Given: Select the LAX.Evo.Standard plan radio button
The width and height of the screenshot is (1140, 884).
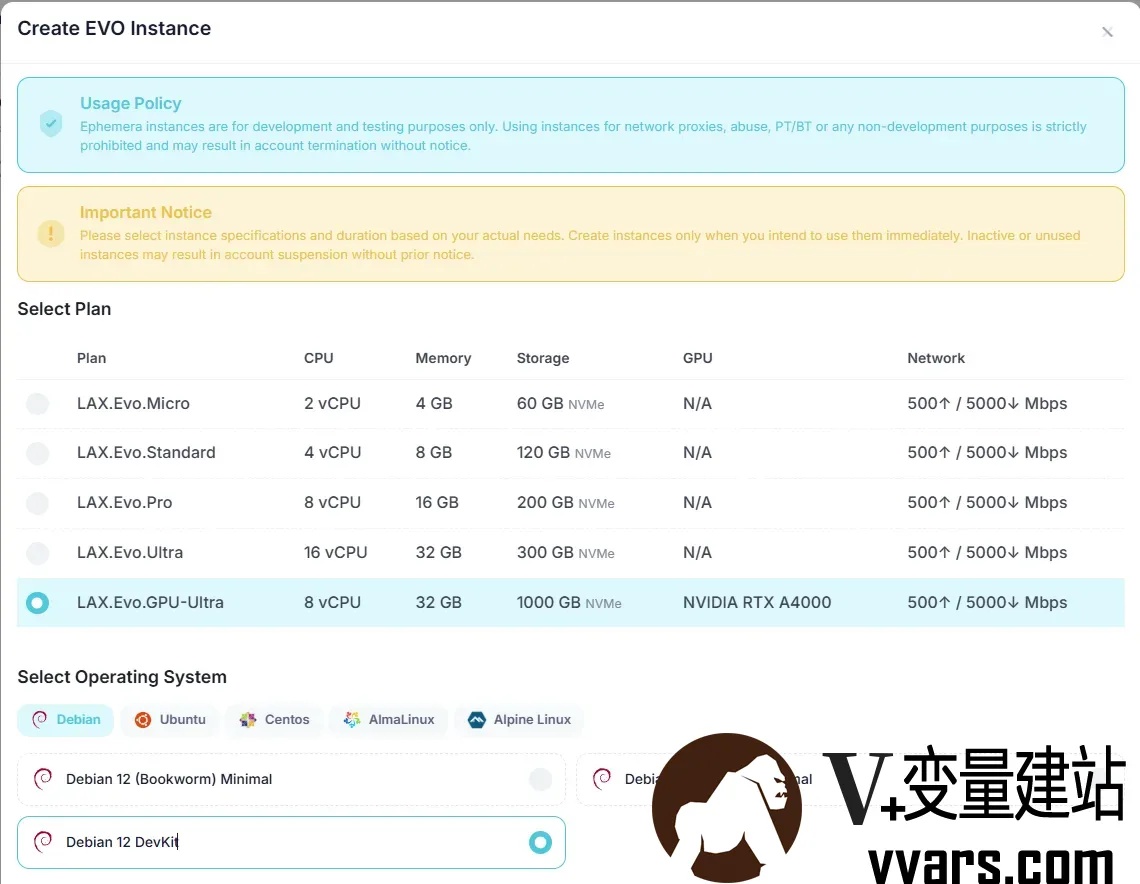Looking at the screenshot, I should tap(38, 453).
